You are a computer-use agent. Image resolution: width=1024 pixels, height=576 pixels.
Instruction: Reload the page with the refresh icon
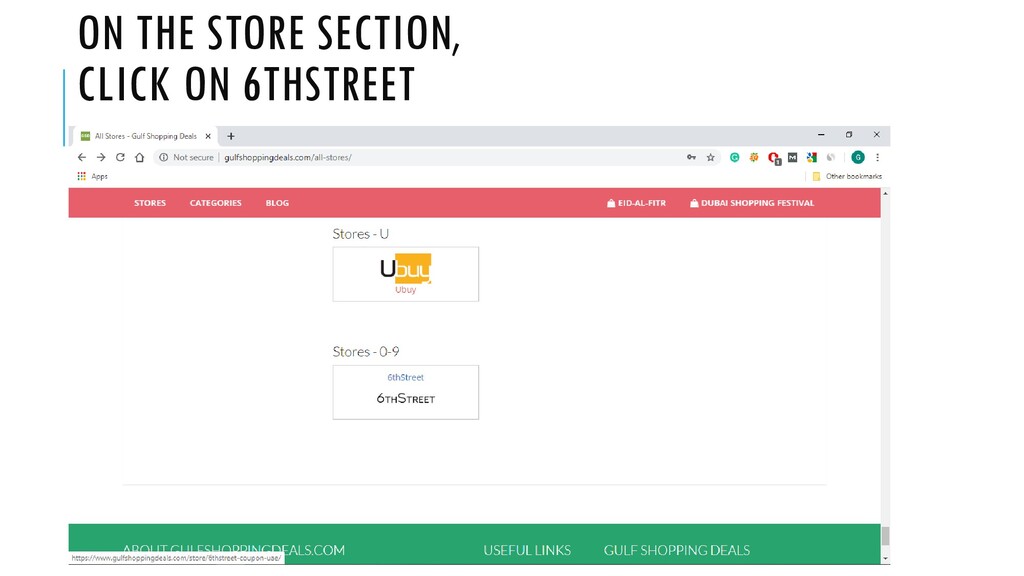pyautogui.click(x=120, y=157)
